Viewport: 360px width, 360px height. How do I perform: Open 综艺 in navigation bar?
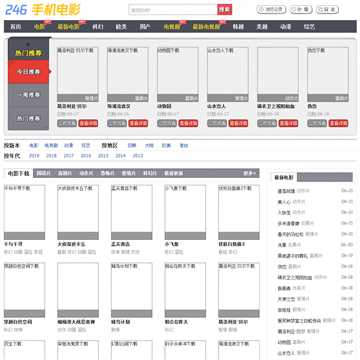309,27
